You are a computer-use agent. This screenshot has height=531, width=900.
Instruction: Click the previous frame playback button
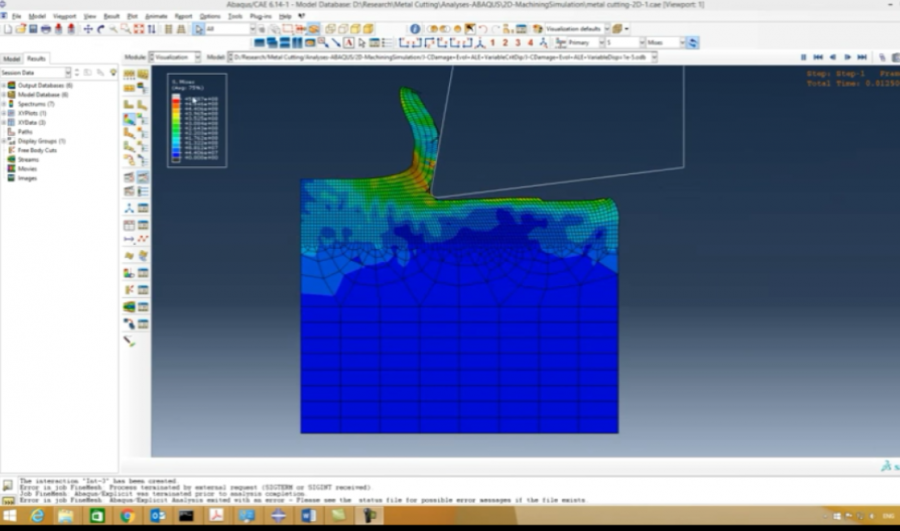pyautogui.click(x=833, y=57)
